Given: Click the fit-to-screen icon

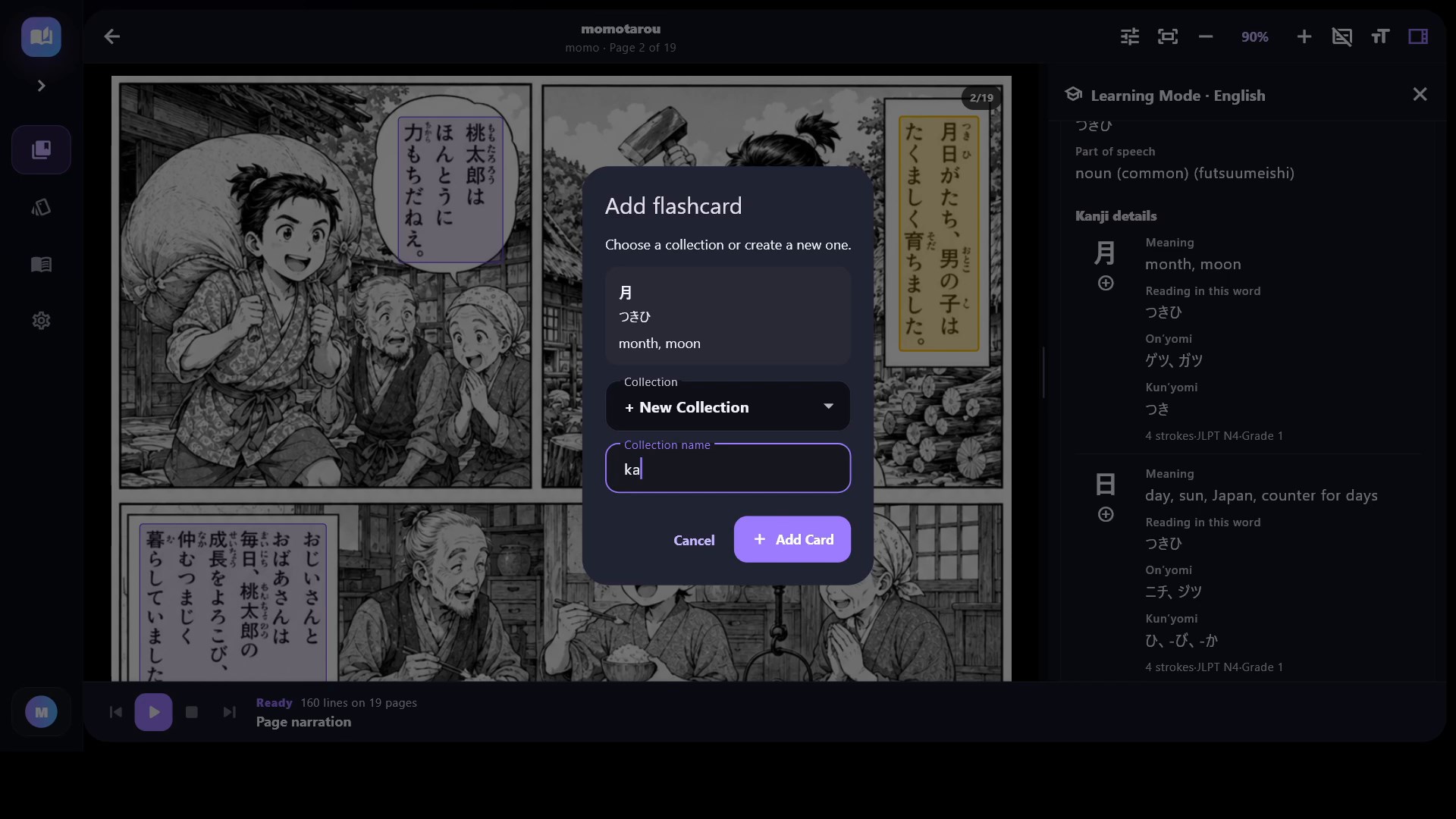Looking at the screenshot, I should coord(1168,36).
